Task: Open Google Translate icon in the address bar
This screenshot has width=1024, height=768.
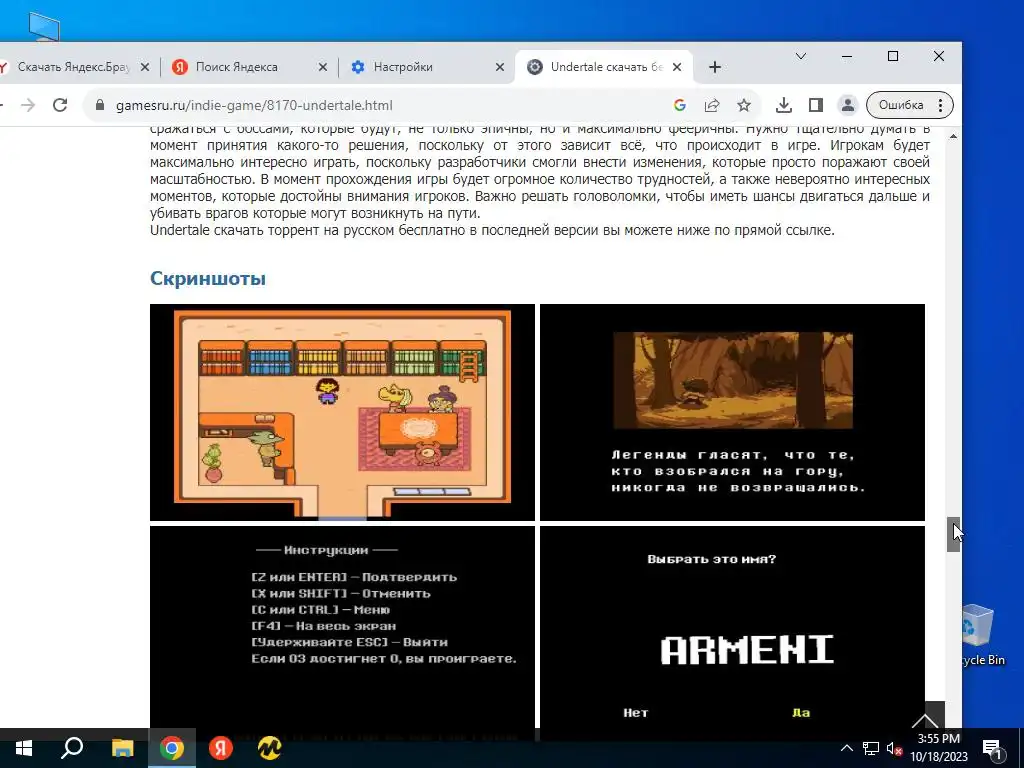Action: click(680, 105)
